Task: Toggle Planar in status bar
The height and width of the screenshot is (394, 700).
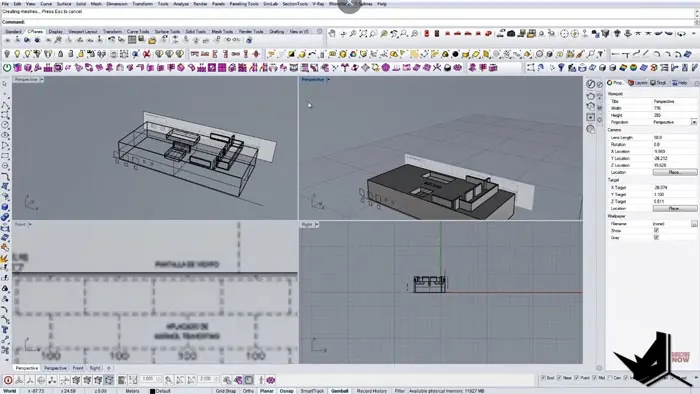Action: coord(267,391)
